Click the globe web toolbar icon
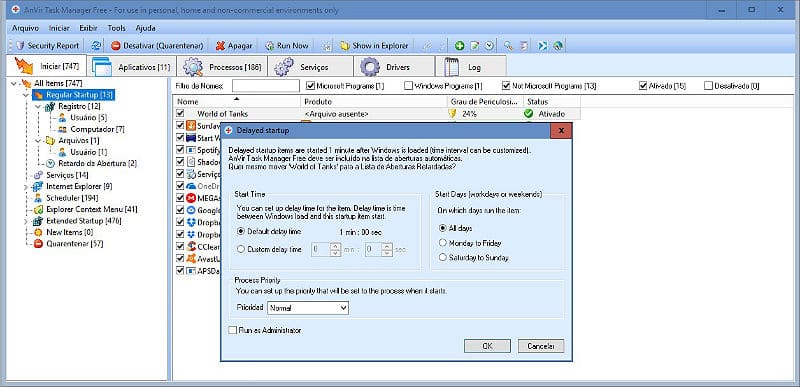 (558, 45)
